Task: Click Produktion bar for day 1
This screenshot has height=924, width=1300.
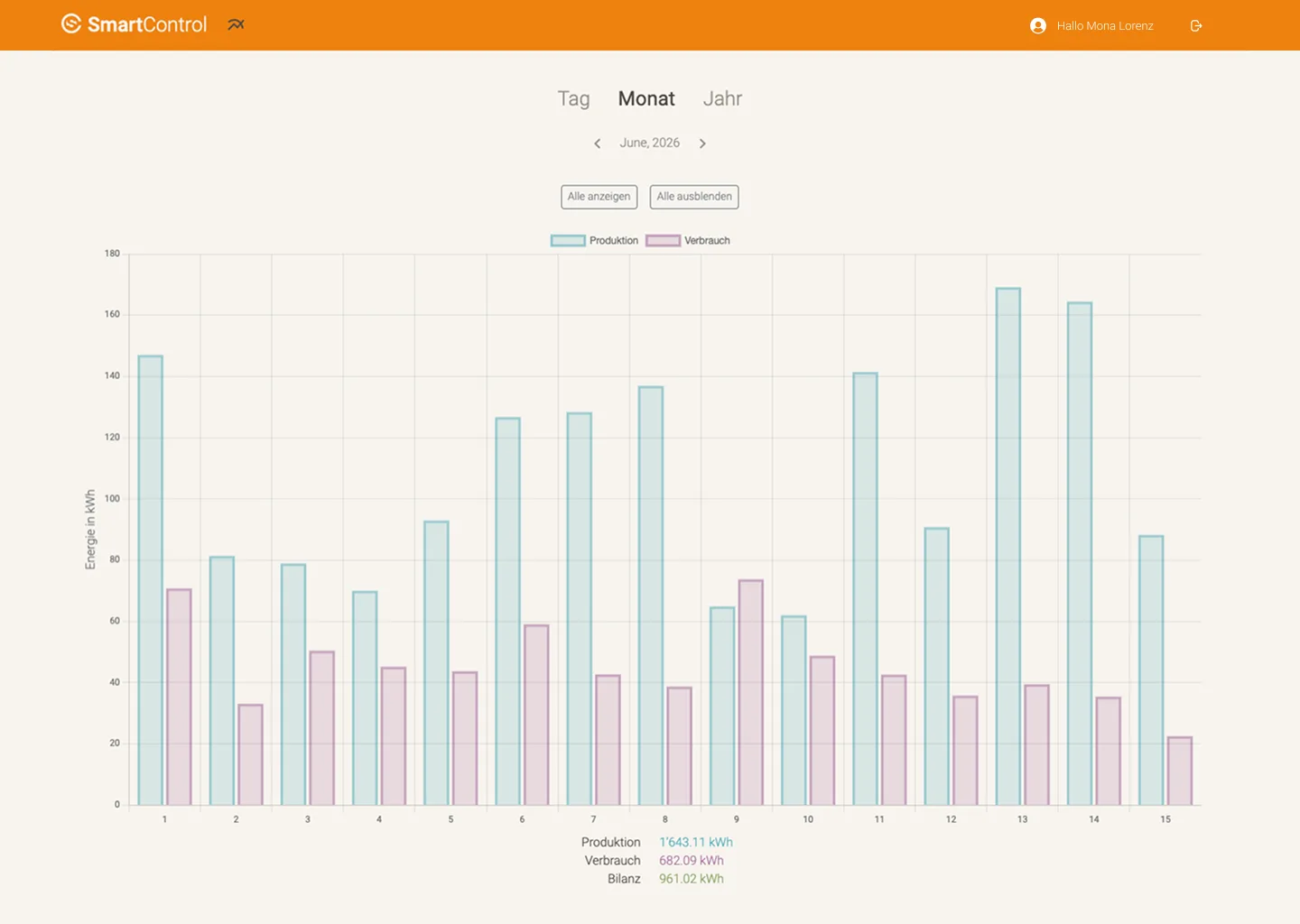Action: coord(151,580)
